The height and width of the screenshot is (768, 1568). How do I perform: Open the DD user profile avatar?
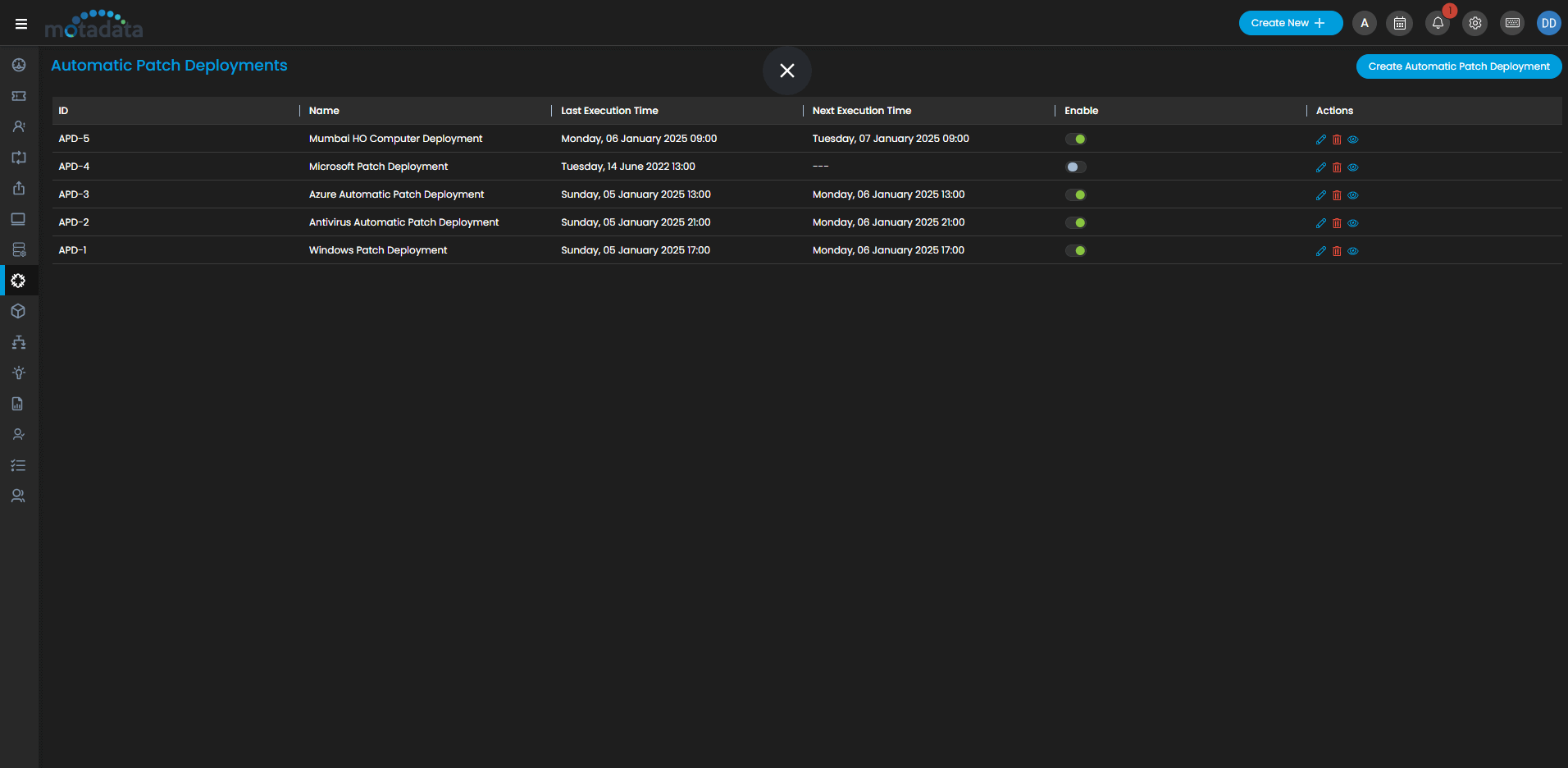tap(1549, 23)
